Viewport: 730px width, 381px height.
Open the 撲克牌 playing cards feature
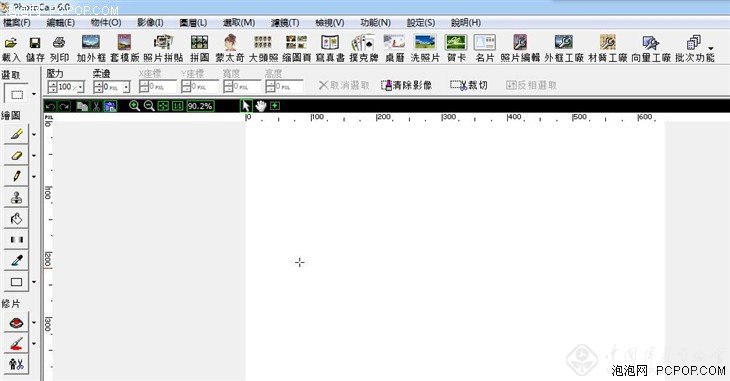click(364, 48)
